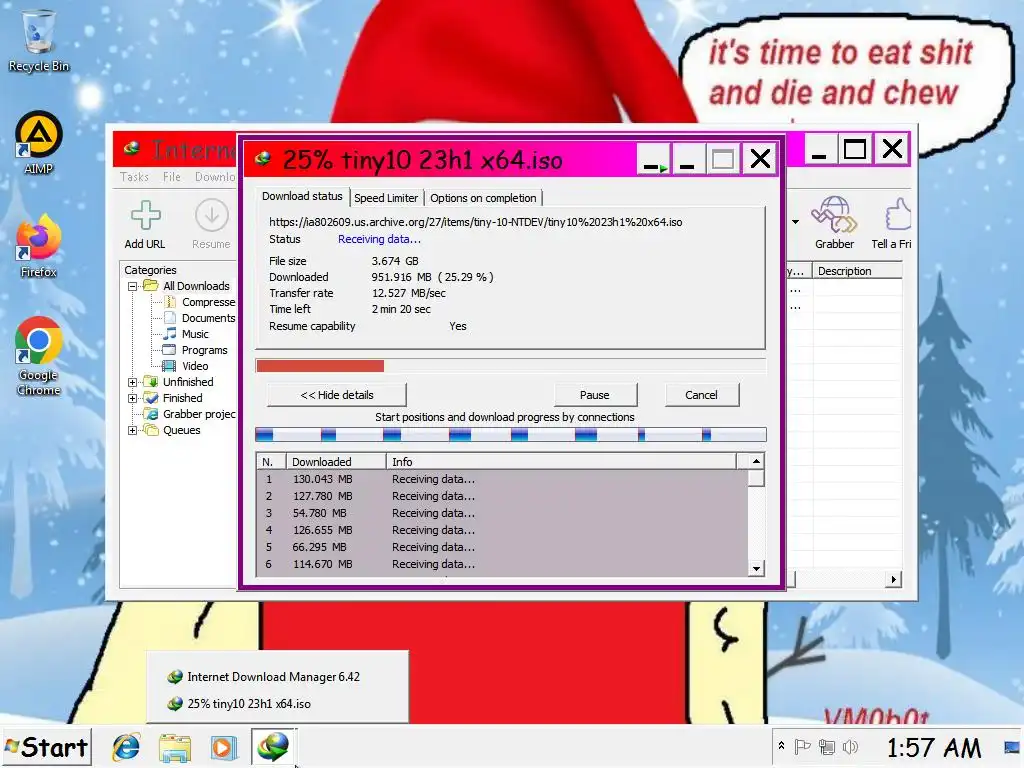The image size is (1024, 768).
Task: Open the File menu
Action: 172,177
